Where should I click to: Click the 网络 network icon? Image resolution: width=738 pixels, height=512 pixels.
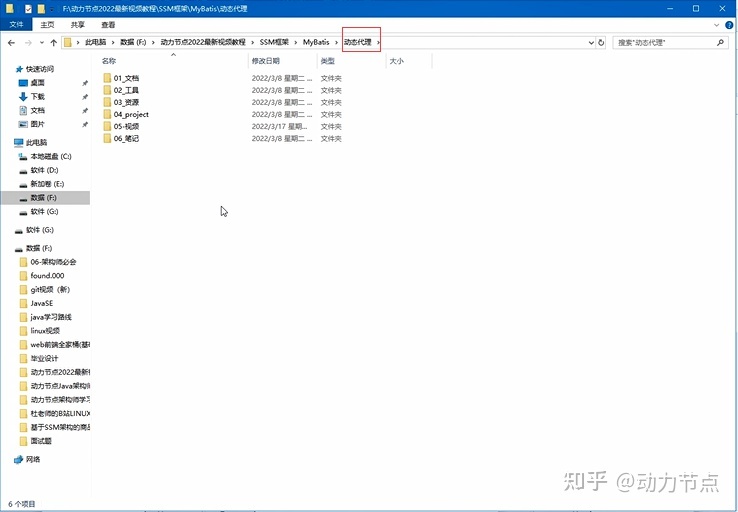point(18,459)
